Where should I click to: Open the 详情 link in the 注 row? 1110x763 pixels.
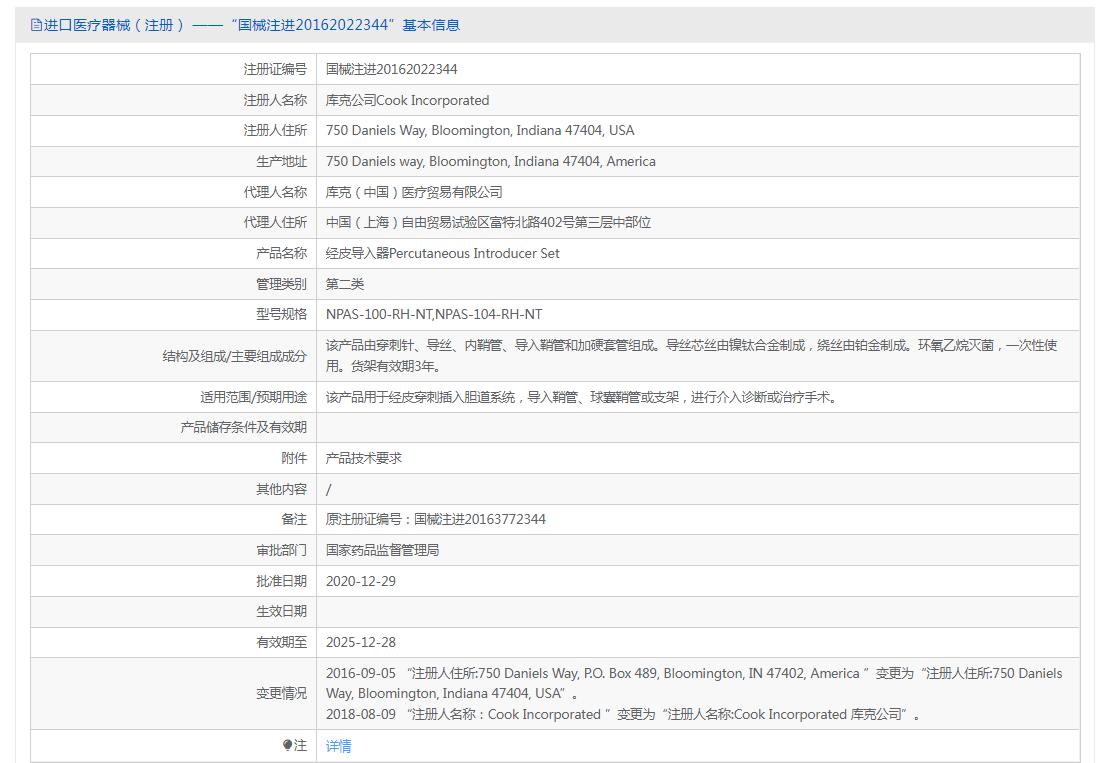(x=338, y=746)
